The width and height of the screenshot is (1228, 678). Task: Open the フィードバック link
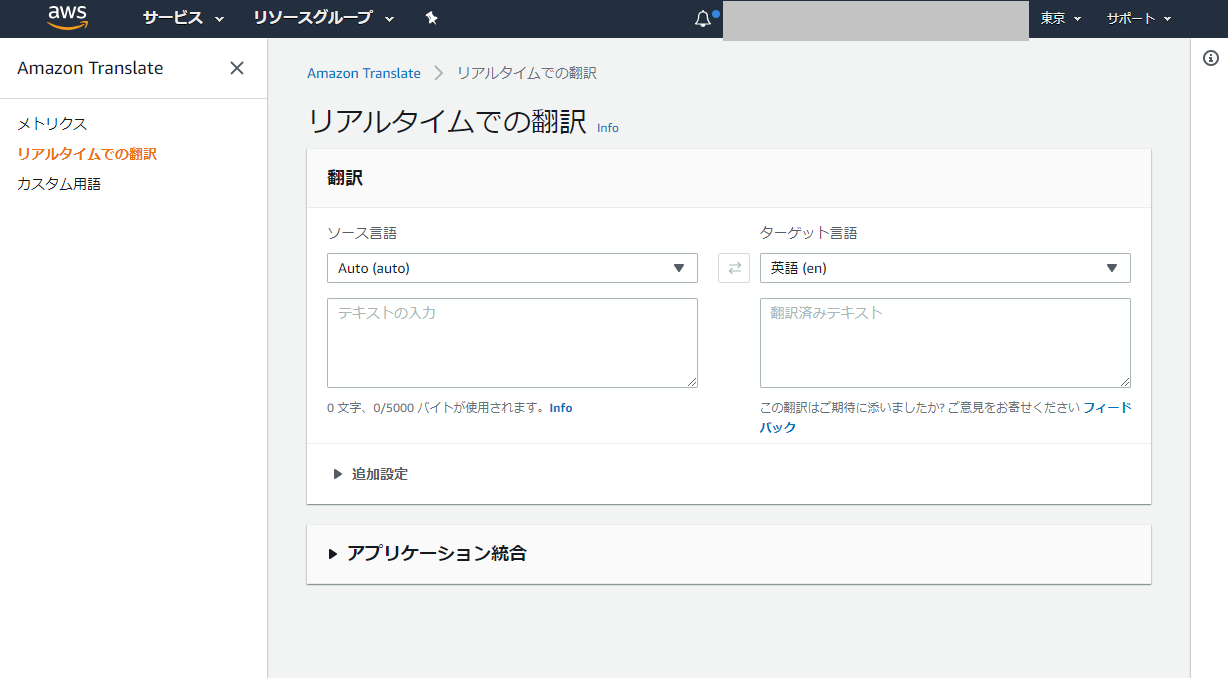[x=1107, y=407]
